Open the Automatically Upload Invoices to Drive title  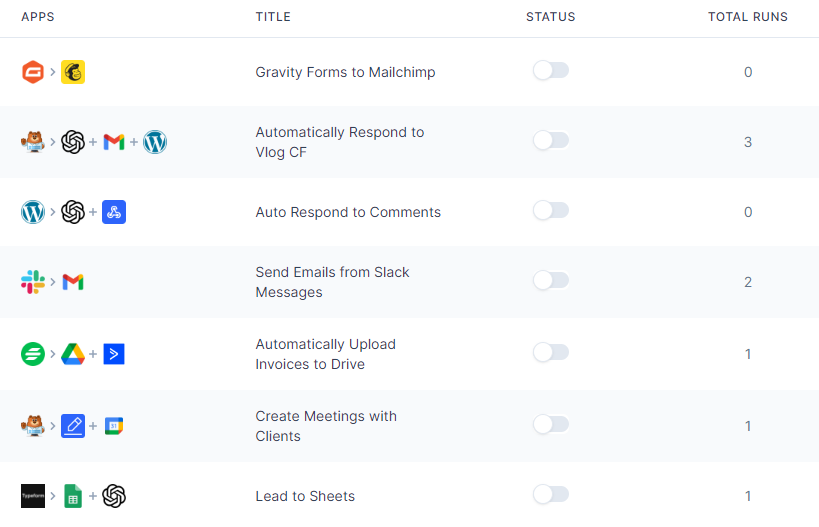(x=325, y=354)
